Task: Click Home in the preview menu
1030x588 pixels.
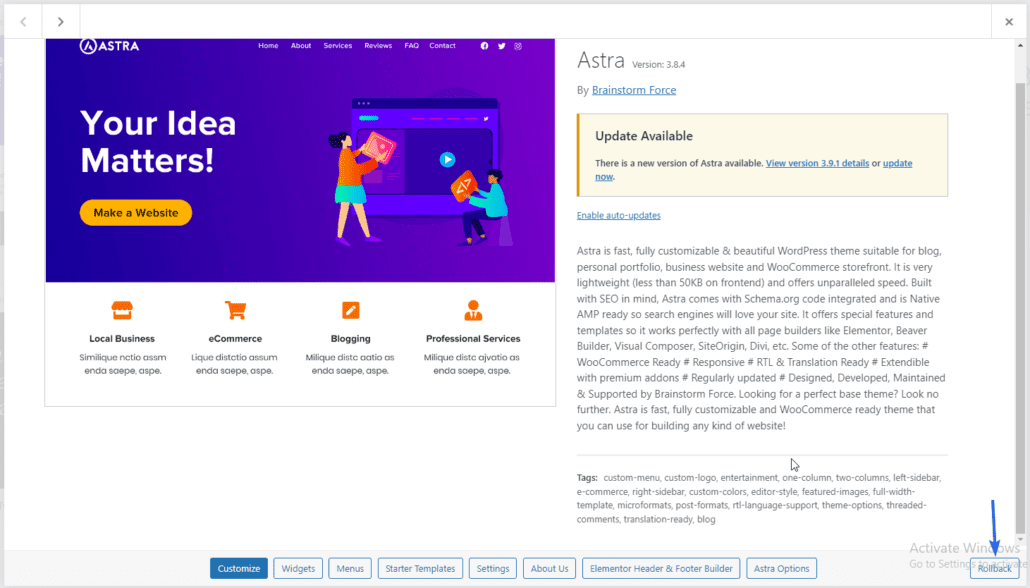Action: point(268,46)
